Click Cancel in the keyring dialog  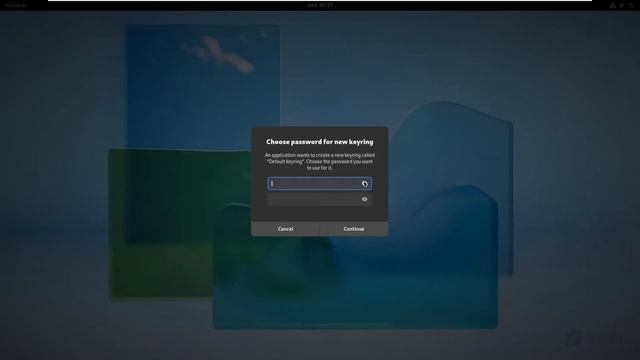285,229
